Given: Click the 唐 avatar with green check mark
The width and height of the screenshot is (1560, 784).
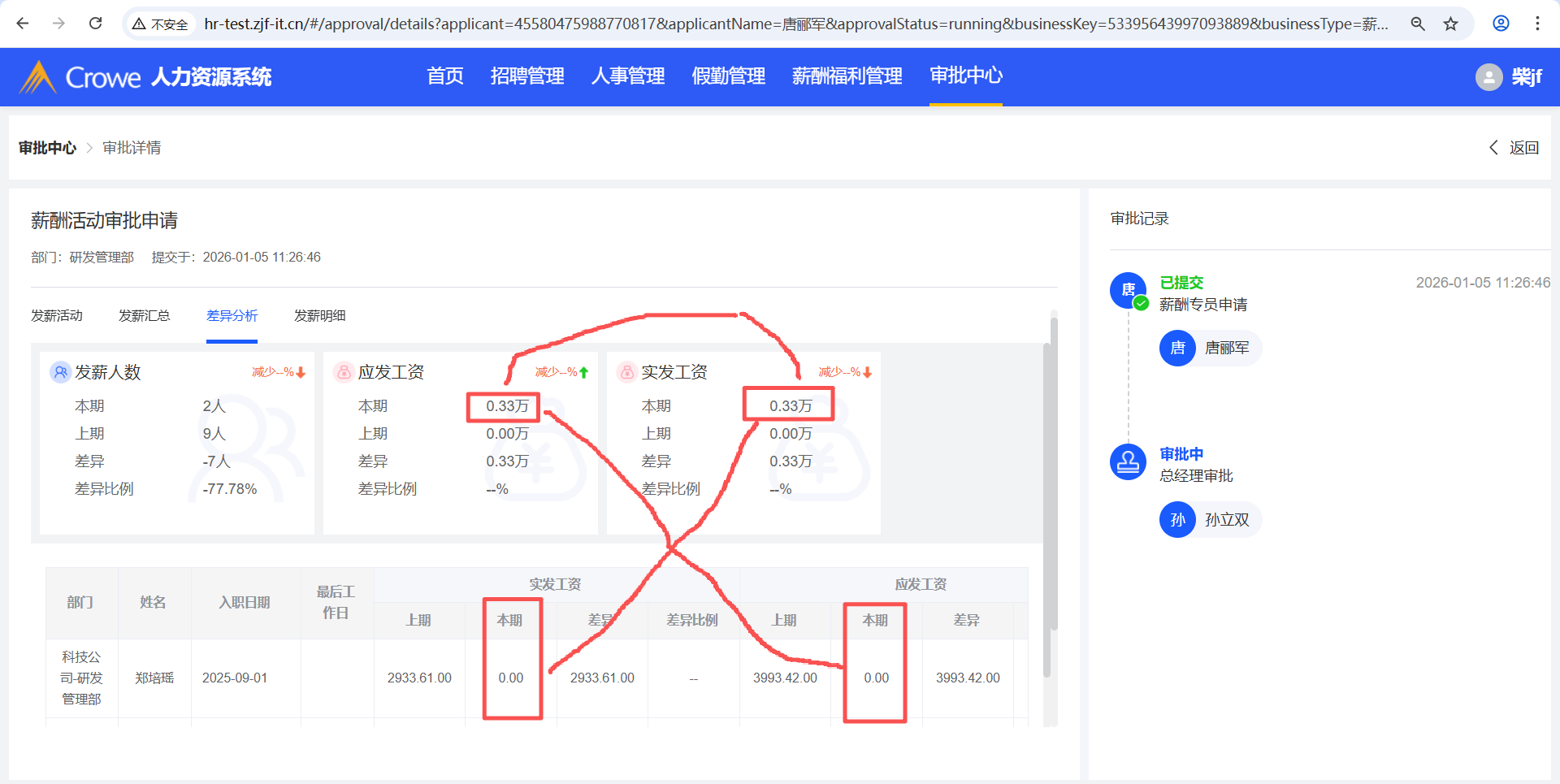Looking at the screenshot, I should [x=1129, y=290].
